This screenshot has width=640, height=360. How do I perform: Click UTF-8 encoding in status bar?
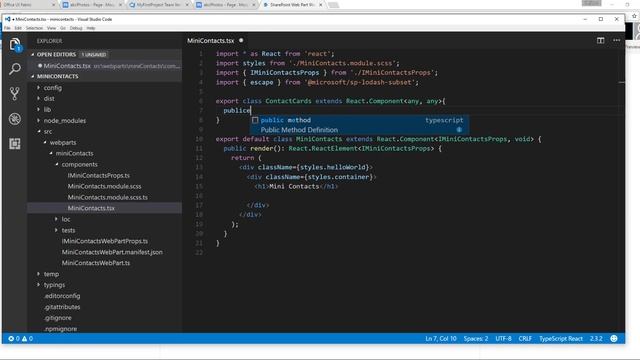coord(503,338)
